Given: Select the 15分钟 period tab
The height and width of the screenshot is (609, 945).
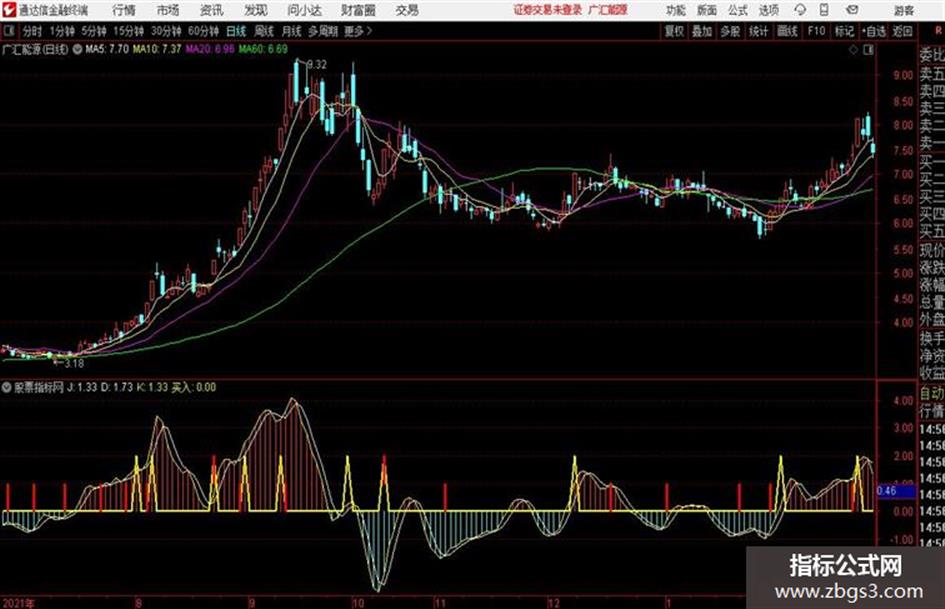Looking at the screenshot, I should click(x=129, y=31).
